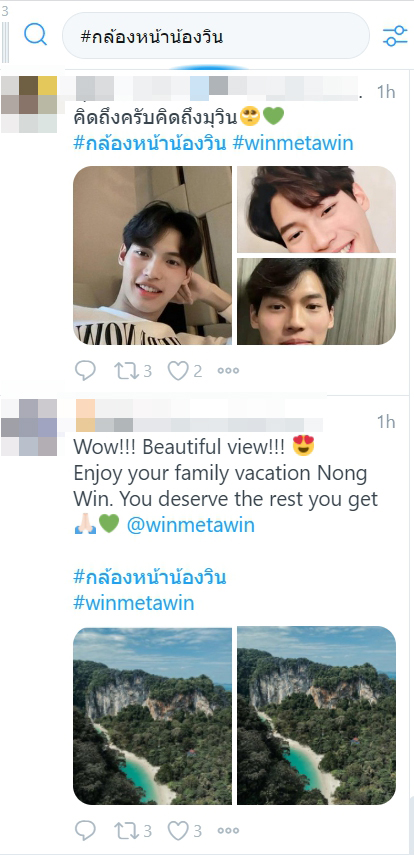Image resolution: width=414 pixels, height=855 pixels.
Task: Open left beach aerial photo
Action: 152,715
